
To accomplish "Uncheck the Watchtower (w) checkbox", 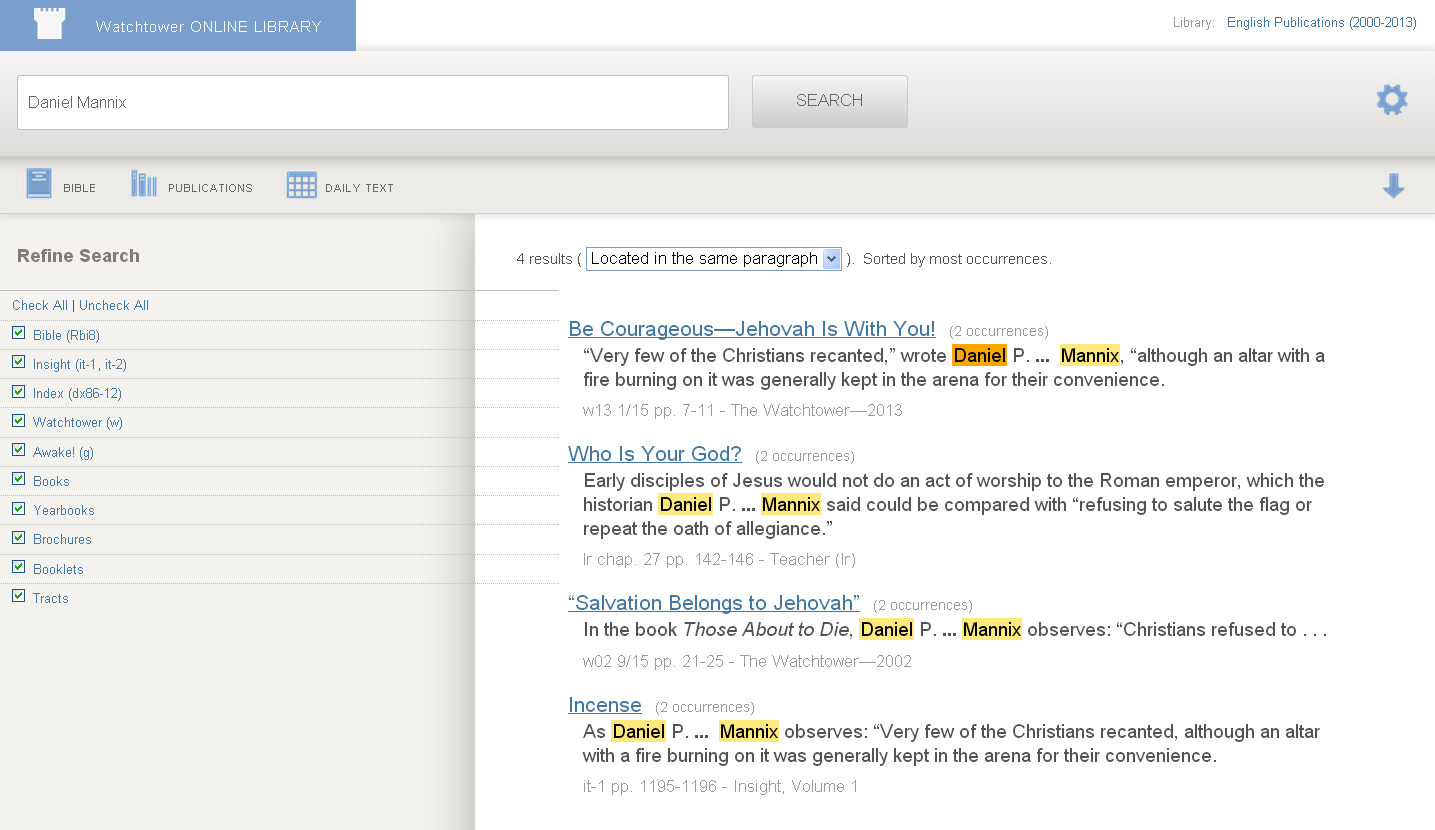I will coord(18,420).
